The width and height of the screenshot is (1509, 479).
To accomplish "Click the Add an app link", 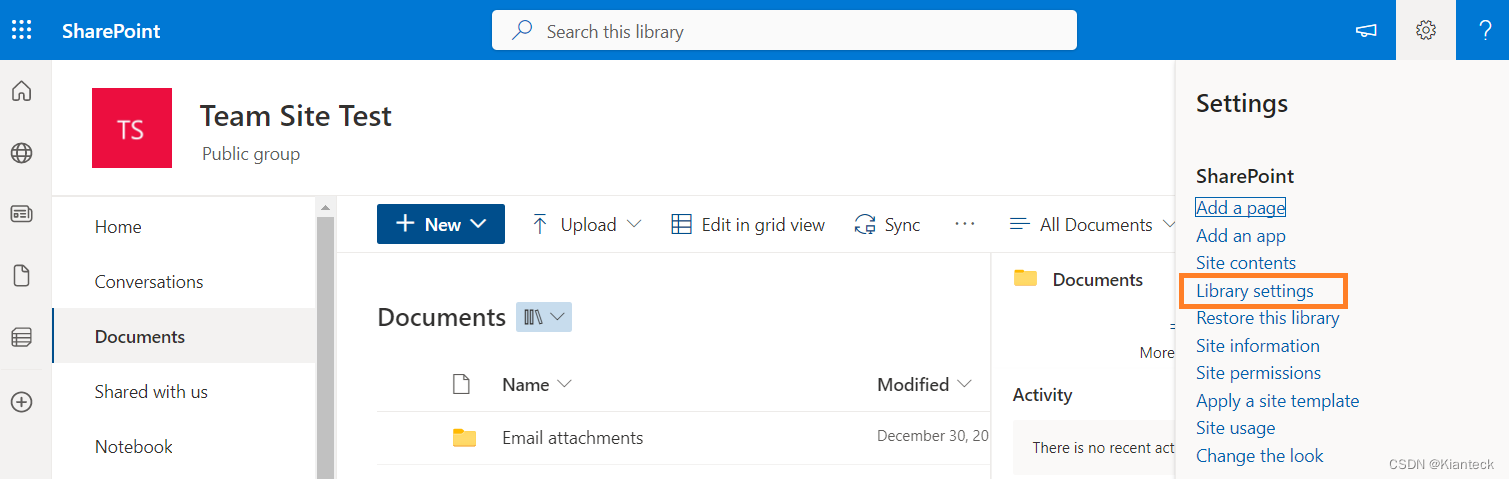I will point(1241,236).
